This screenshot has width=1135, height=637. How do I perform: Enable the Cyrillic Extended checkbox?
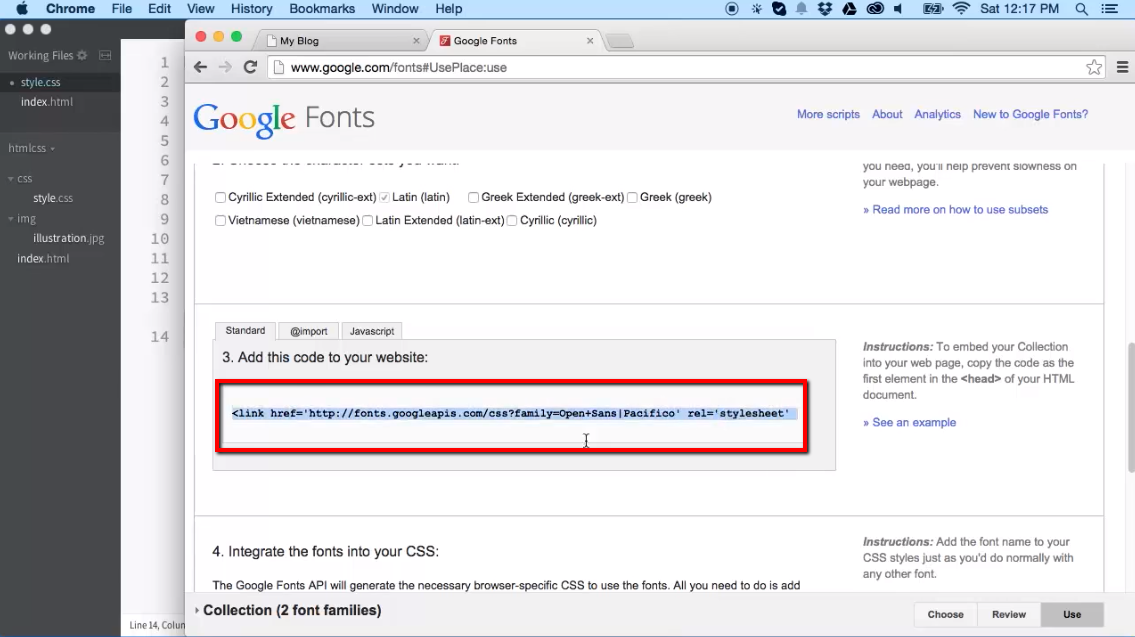[220, 198]
